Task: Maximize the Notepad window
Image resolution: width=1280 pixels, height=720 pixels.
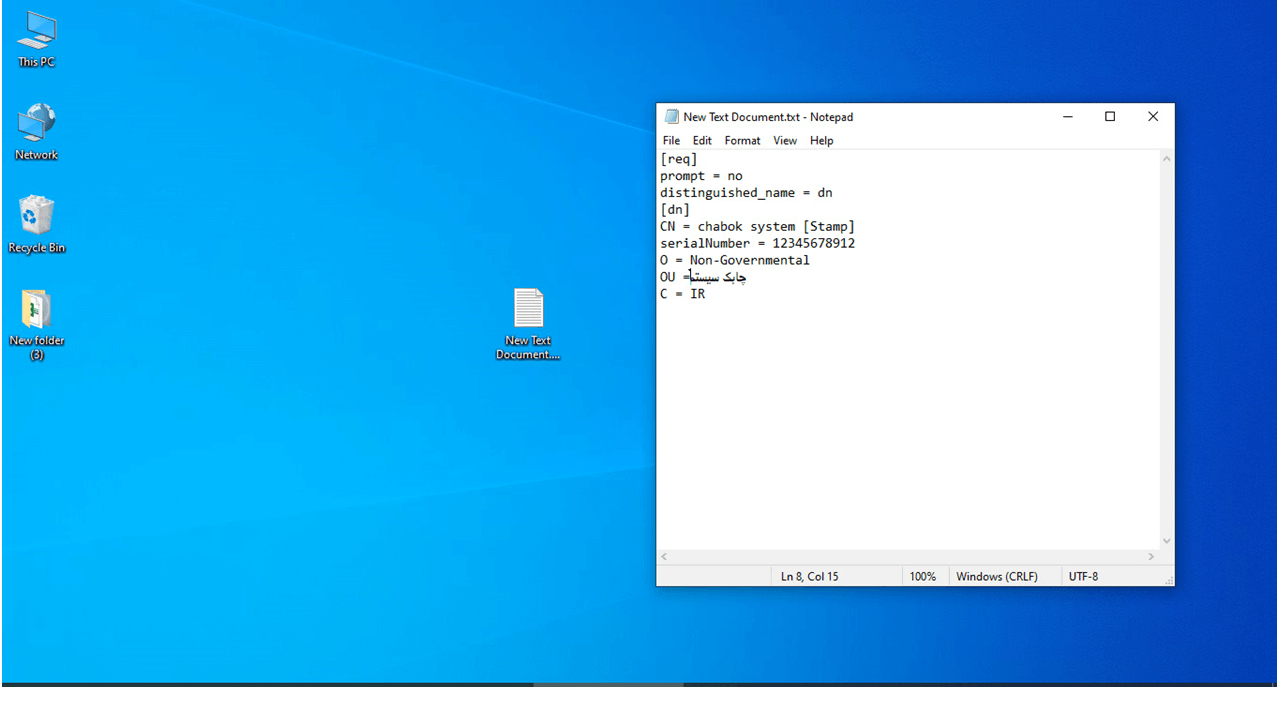Action: pyautogui.click(x=1110, y=117)
